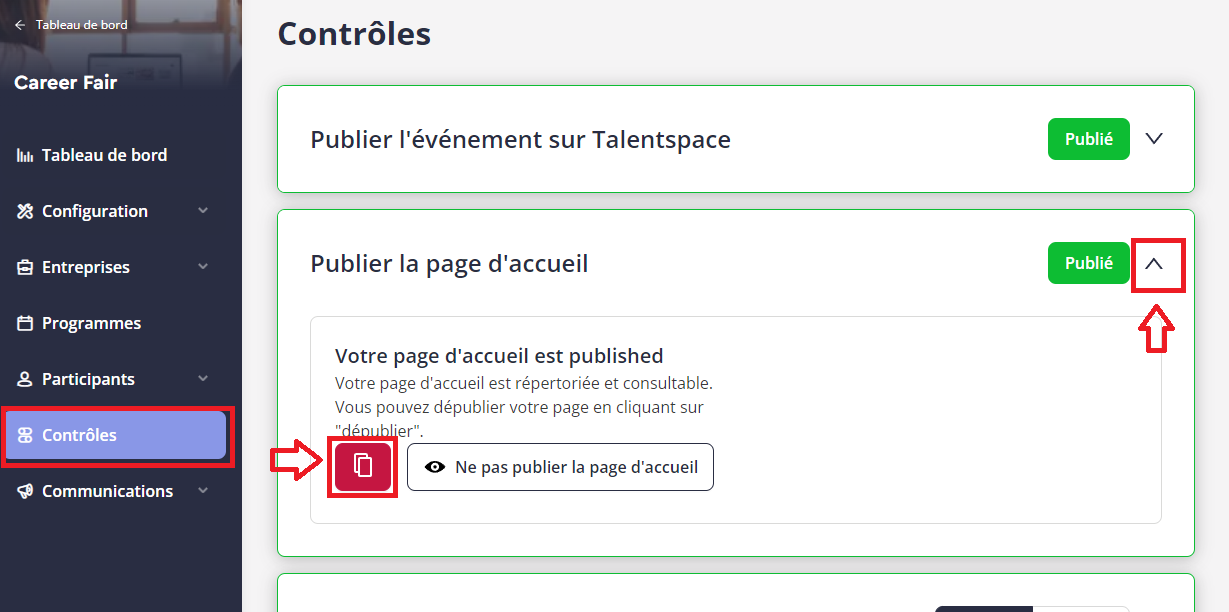Screen dimensions: 1229x612
Task: Collapse the Publier la page d'accueil section
Action: (1154, 263)
